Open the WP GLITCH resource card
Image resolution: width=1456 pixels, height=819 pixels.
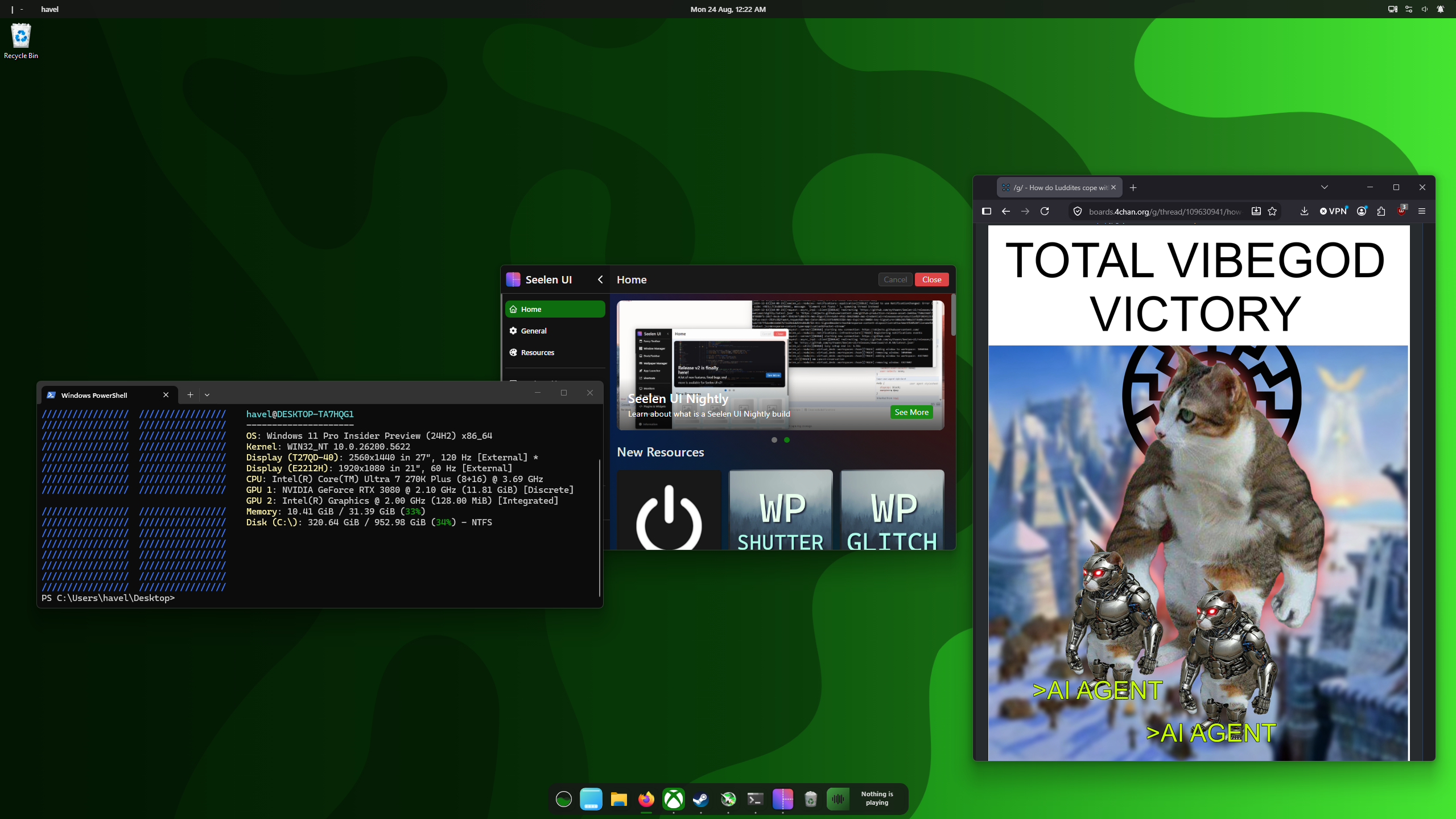tap(892, 509)
